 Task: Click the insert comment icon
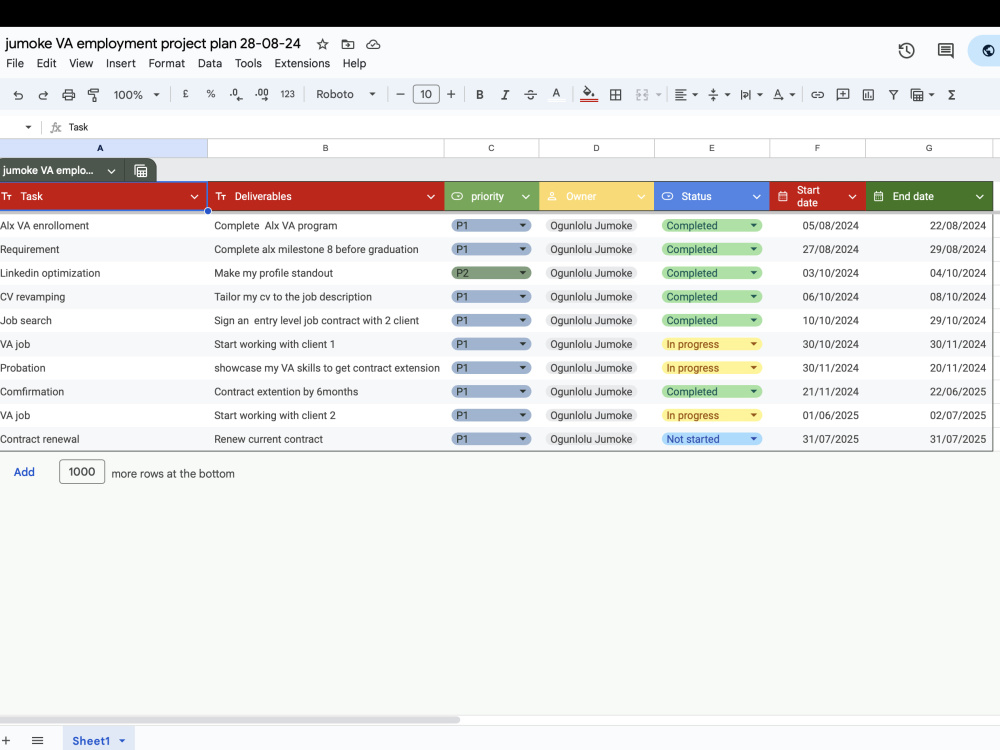pyautogui.click(x=842, y=94)
